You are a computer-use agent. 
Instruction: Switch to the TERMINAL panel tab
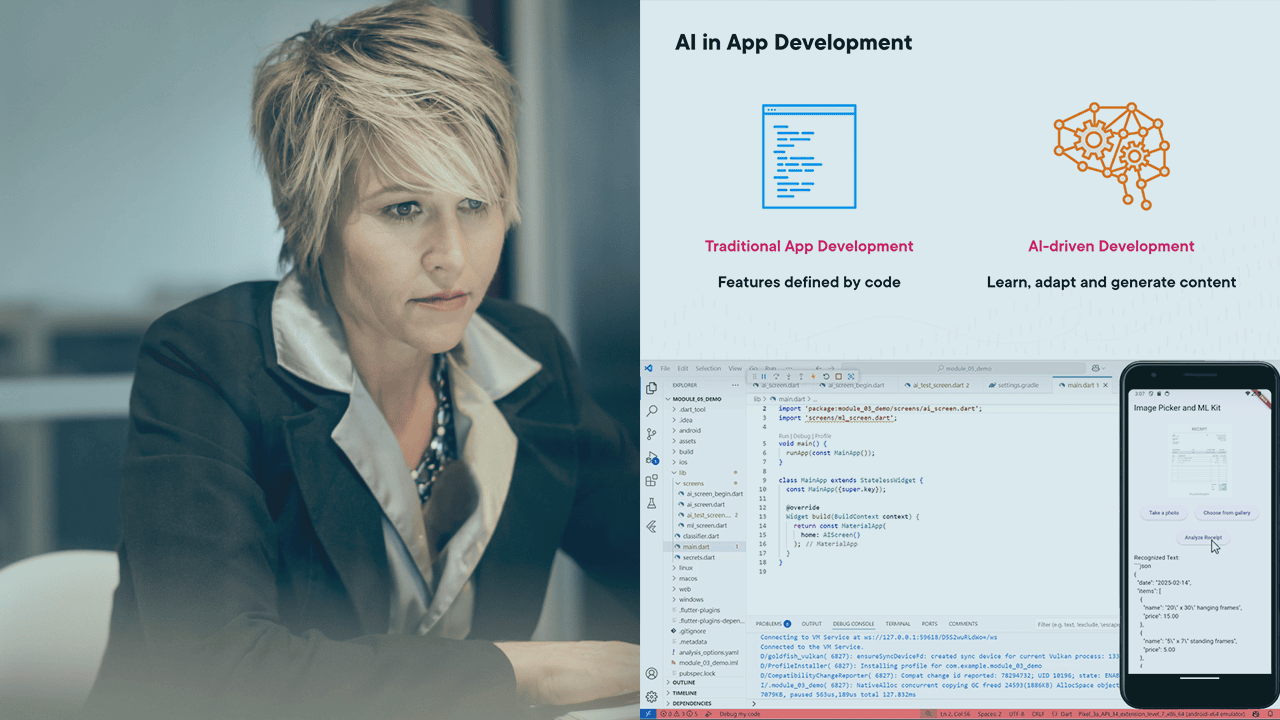click(898, 624)
